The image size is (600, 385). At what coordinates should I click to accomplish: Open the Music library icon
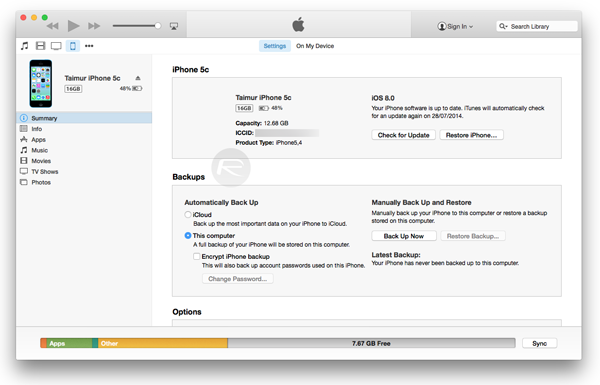pos(24,46)
